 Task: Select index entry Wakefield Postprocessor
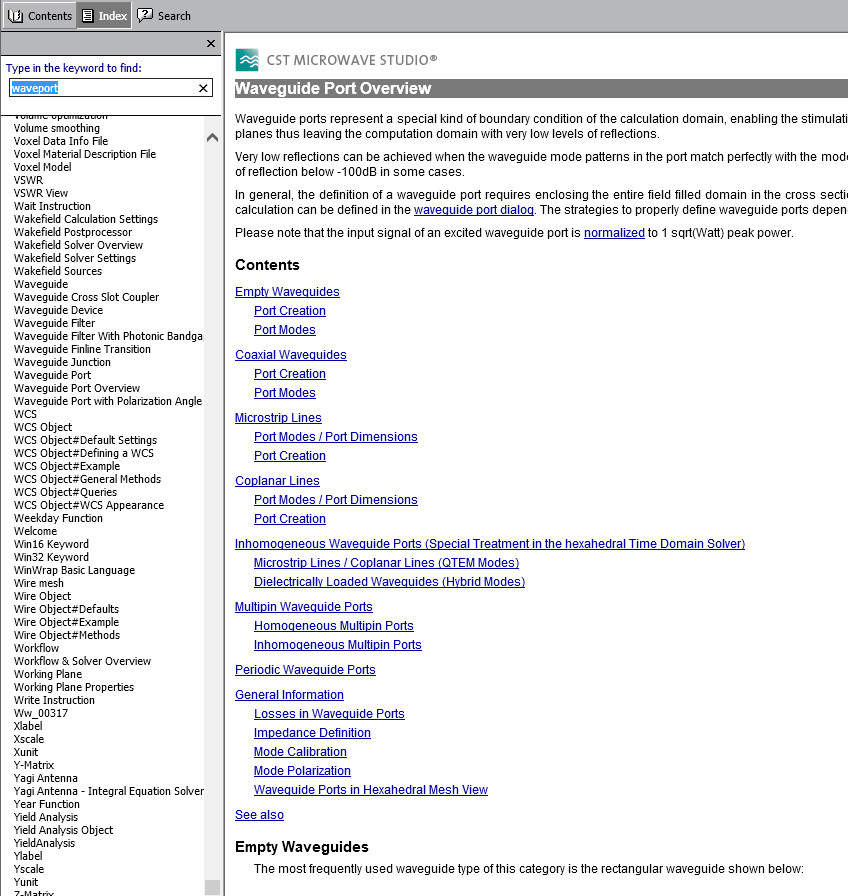pos(73,232)
